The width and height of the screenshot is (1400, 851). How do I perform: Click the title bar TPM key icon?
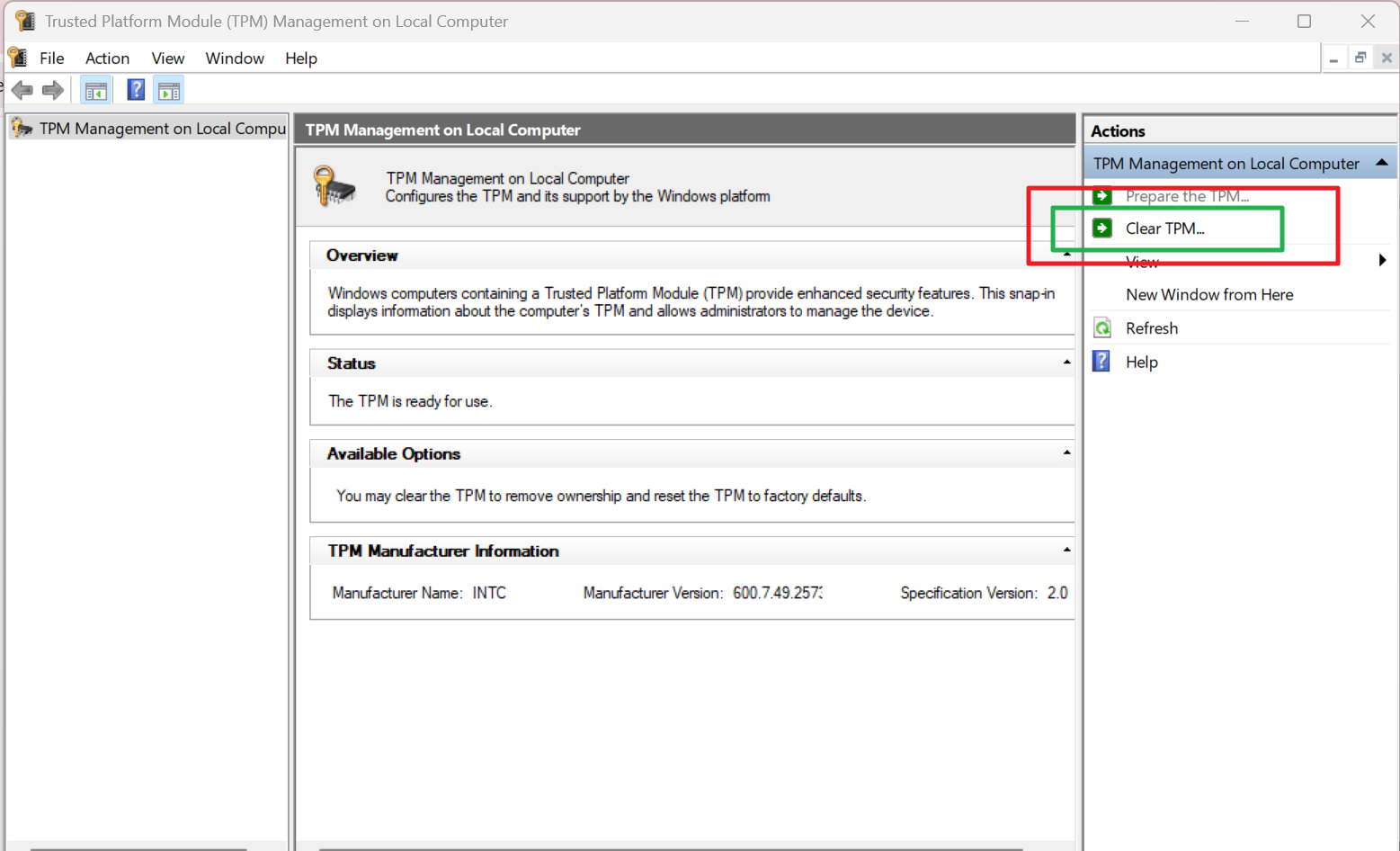point(25,21)
